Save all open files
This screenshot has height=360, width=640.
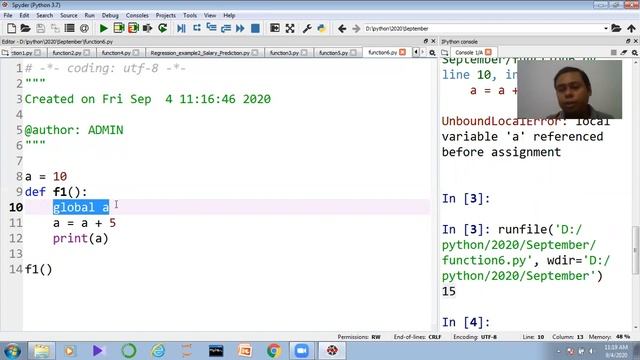pos(55,28)
